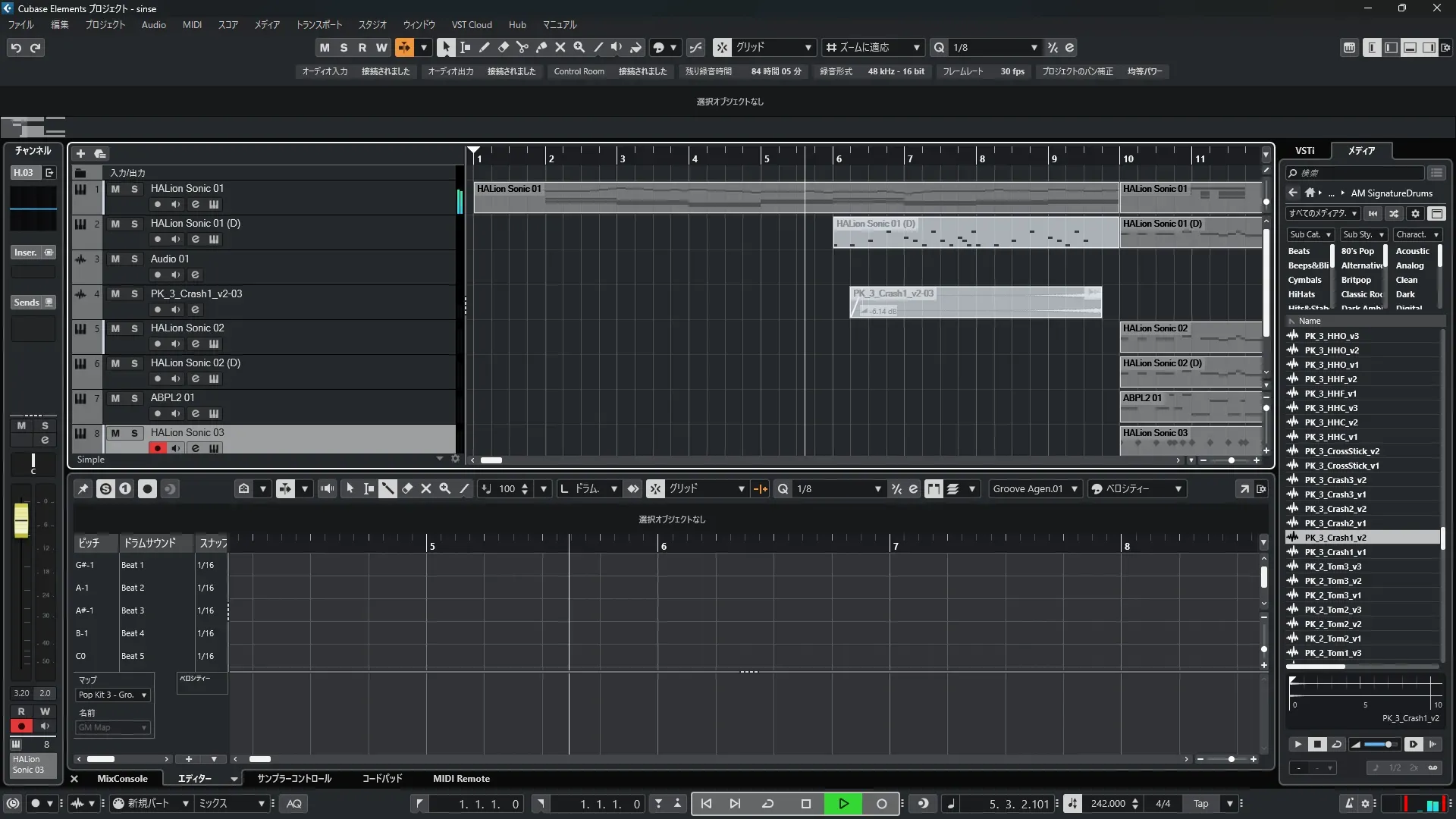Open the Groove Agen.01 dropdown in editor
The width and height of the screenshot is (1456, 819).
click(1035, 489)
